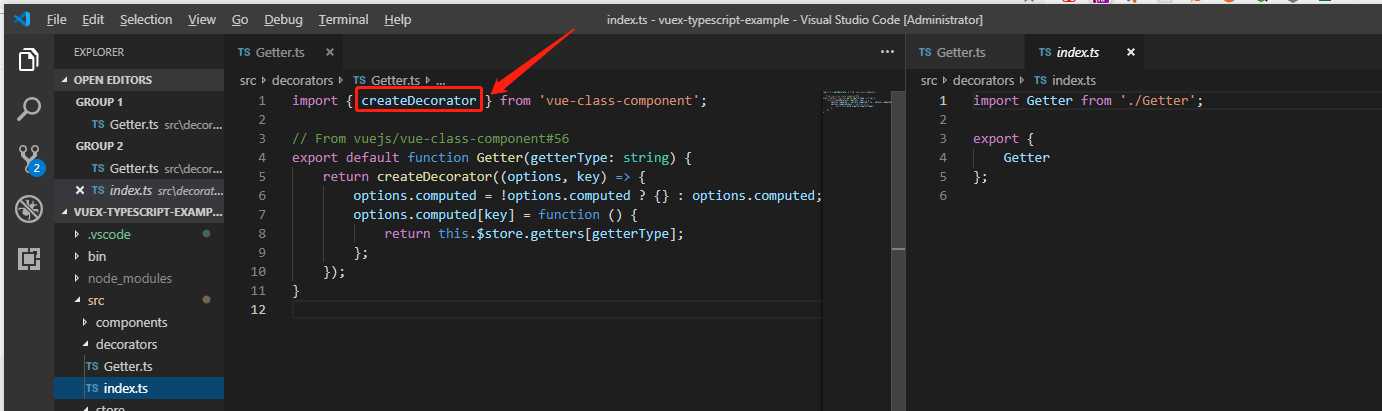Click line number 7 in left editor gutter

262,214
